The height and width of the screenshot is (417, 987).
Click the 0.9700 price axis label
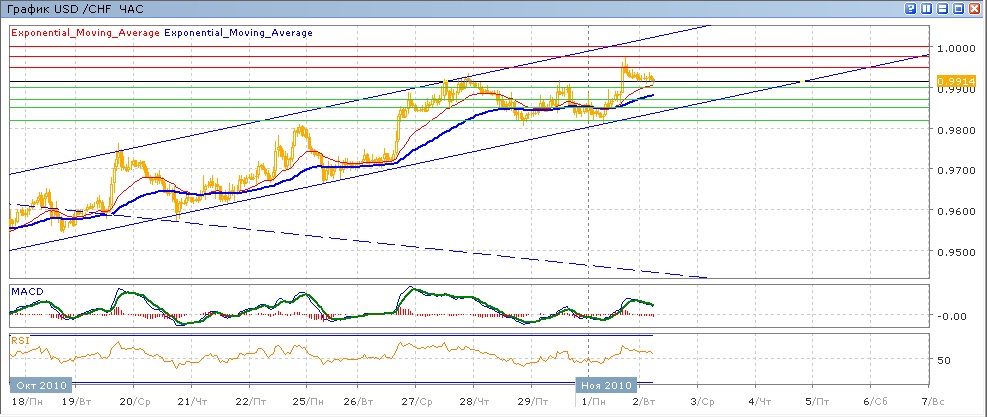tap(956, 171)
